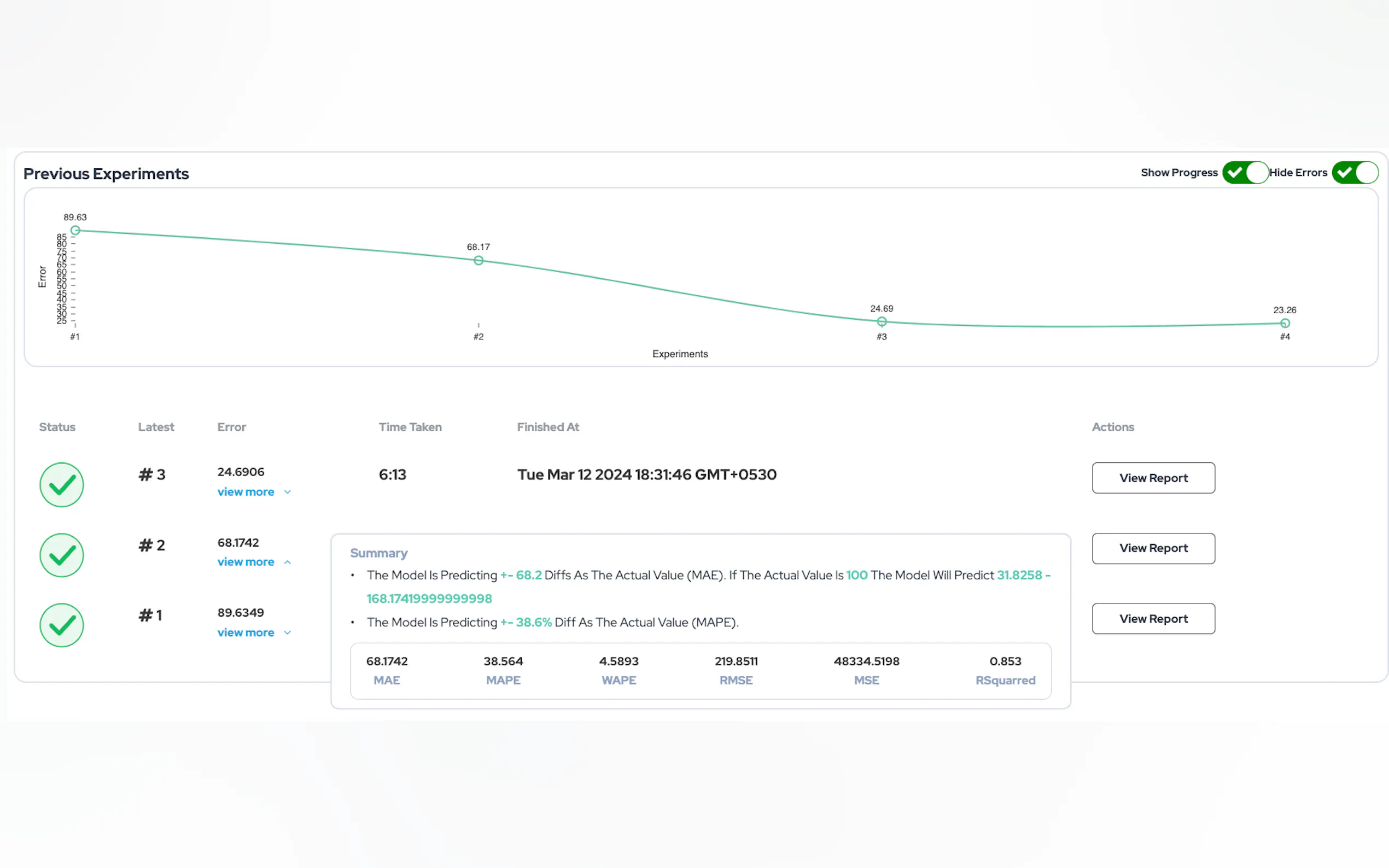The height and width of the screenshot is (868, 1389).
Task: Click the chart data point labeled 24.69
Action: point(882,322)
